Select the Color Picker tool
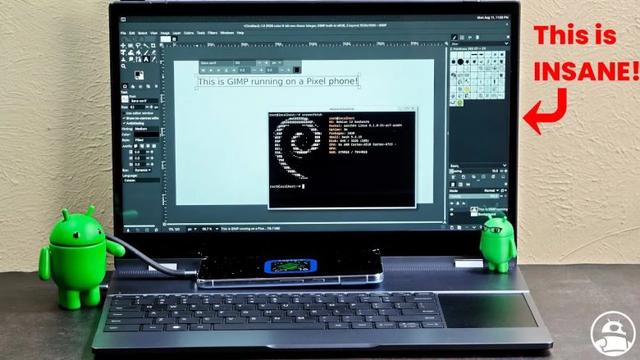 tap(153, 59)
